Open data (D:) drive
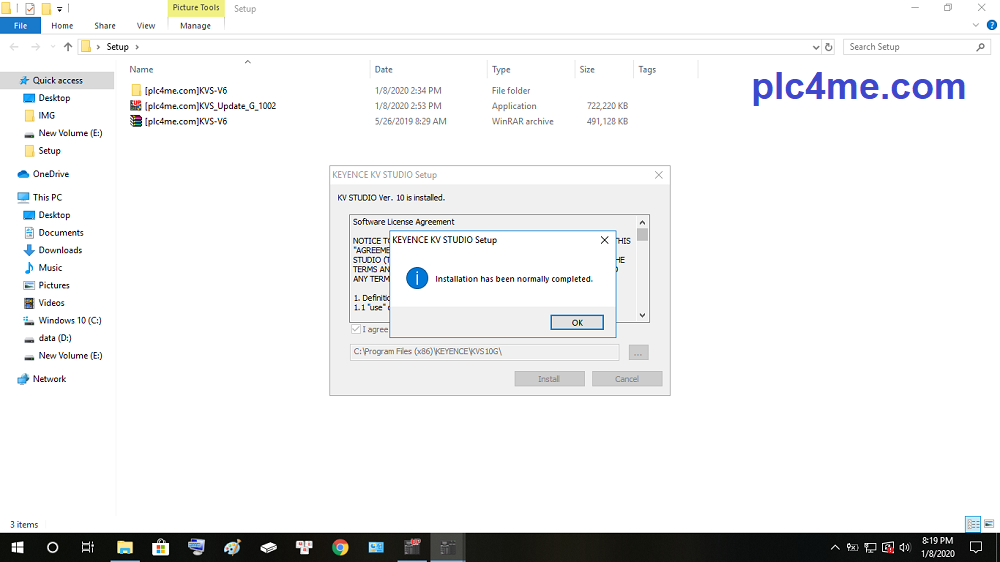The width and height of the screenshot is (1000, 562). tap(55, 337)
